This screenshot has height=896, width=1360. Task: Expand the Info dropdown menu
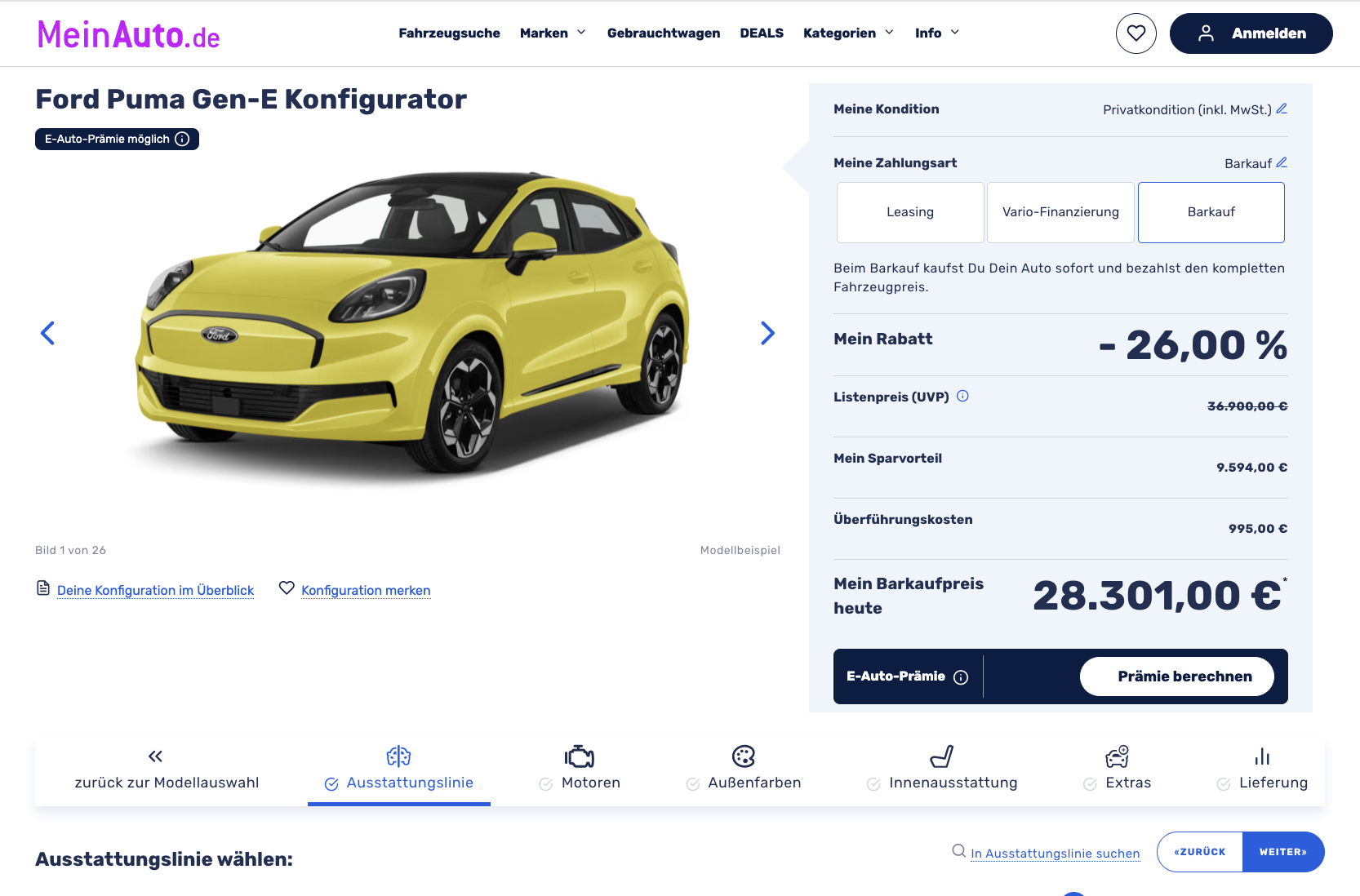937,33
